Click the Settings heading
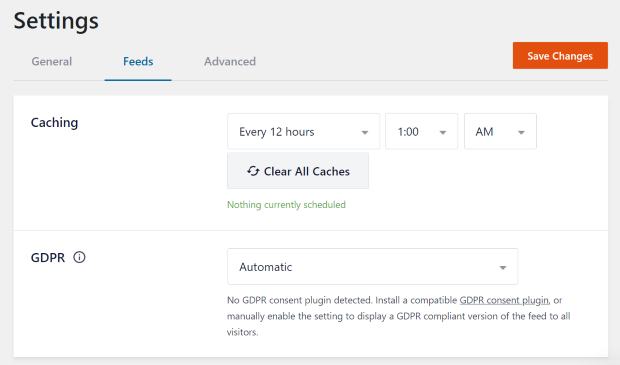This screenshot has height=365, width=620. click(56, 21)
